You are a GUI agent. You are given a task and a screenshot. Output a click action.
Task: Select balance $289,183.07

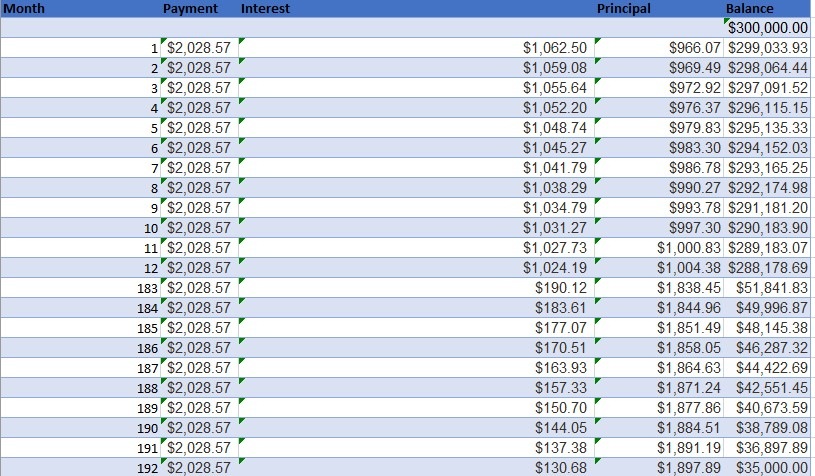click(x=767, y=248)
